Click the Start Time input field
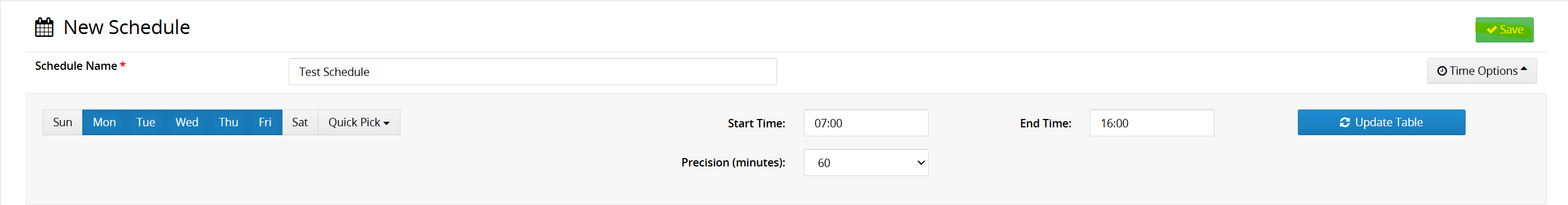The height and width of the screenshot is (205, 1568). (865, 123)
